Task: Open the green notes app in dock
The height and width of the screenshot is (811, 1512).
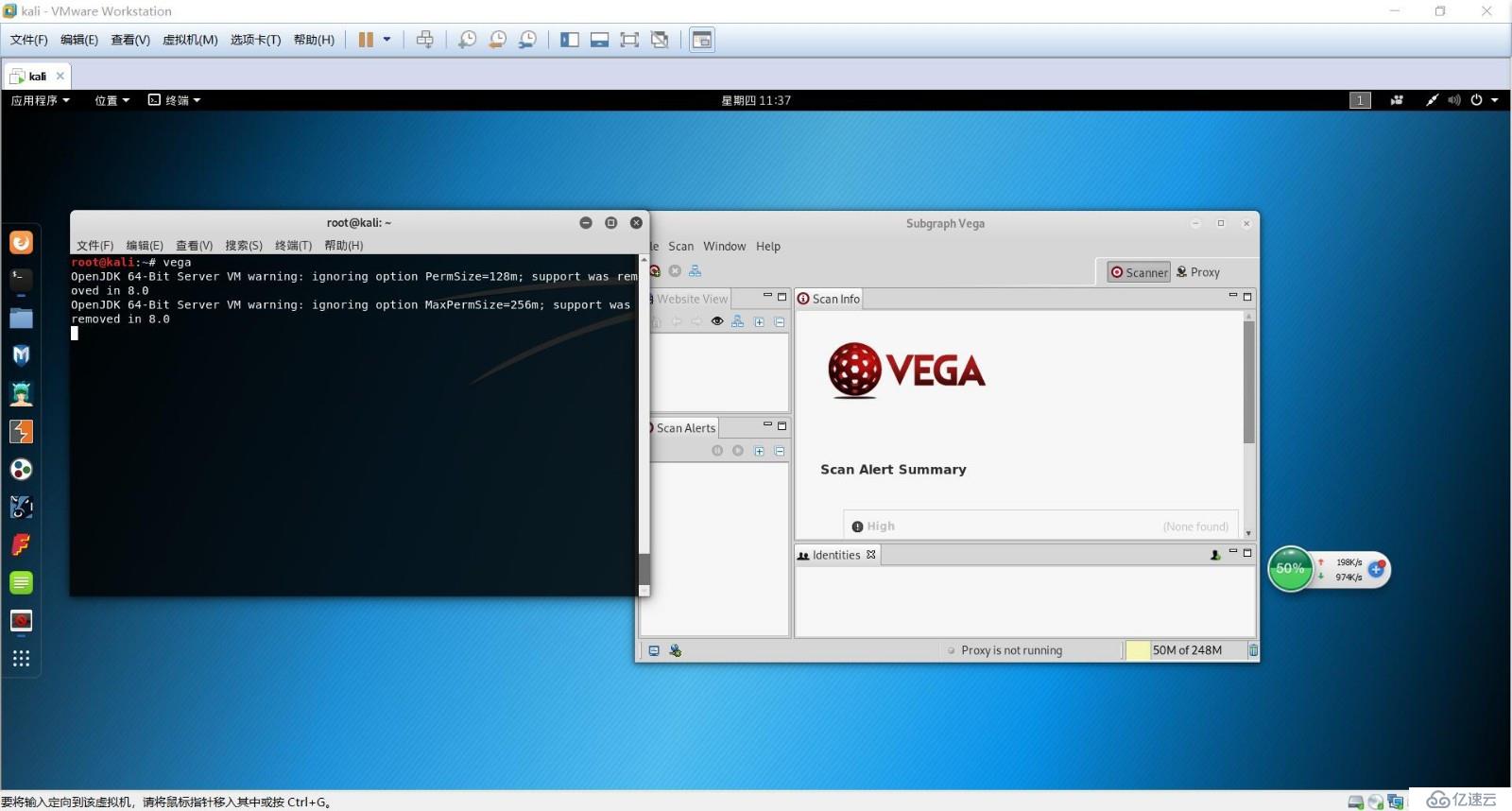Action: [x=21, y=583]
